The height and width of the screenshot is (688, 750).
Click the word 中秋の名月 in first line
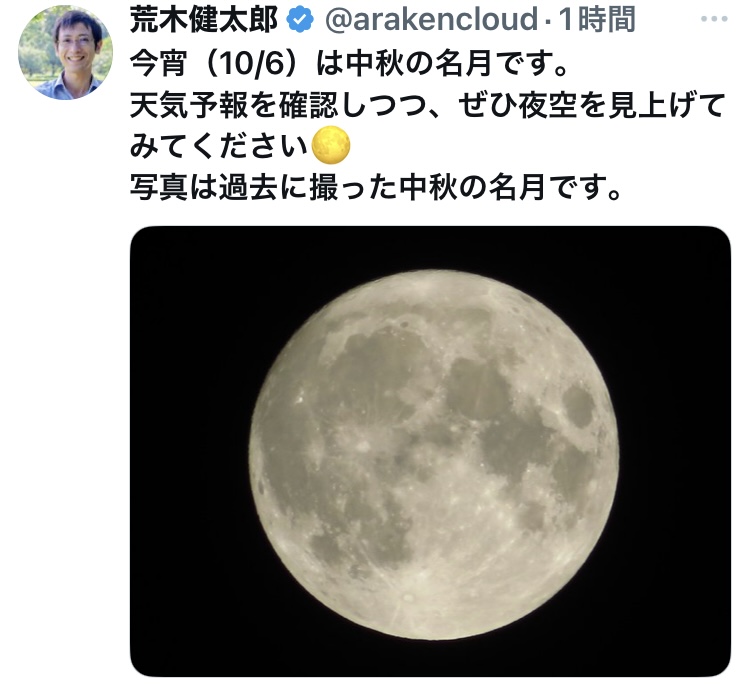click(418, 63)
